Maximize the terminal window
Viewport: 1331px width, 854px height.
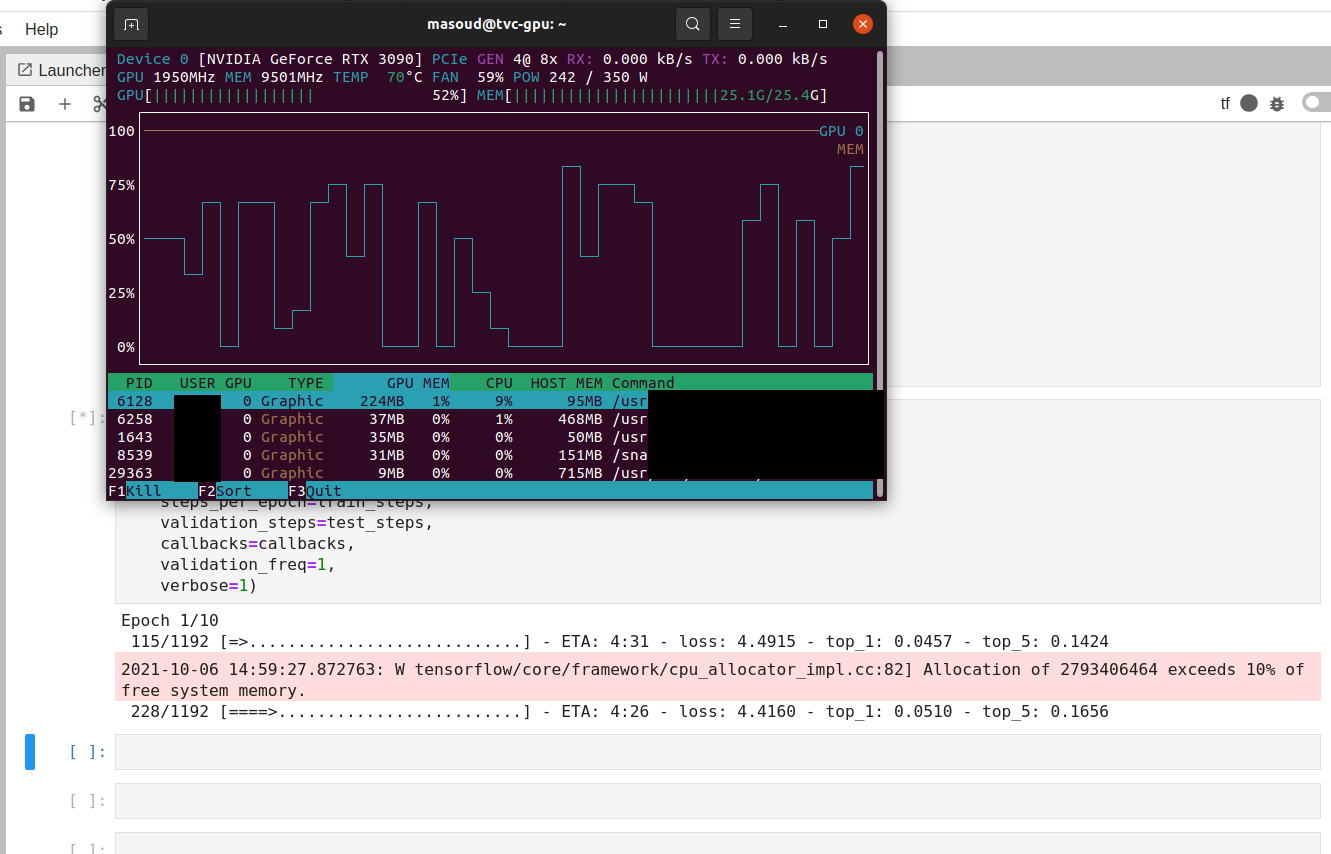pyautogui.click(x=823, y=24)
